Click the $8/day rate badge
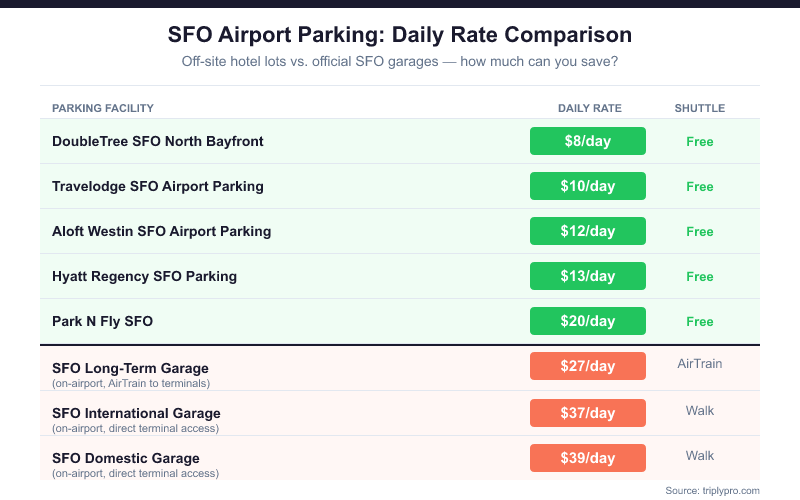 587,141
